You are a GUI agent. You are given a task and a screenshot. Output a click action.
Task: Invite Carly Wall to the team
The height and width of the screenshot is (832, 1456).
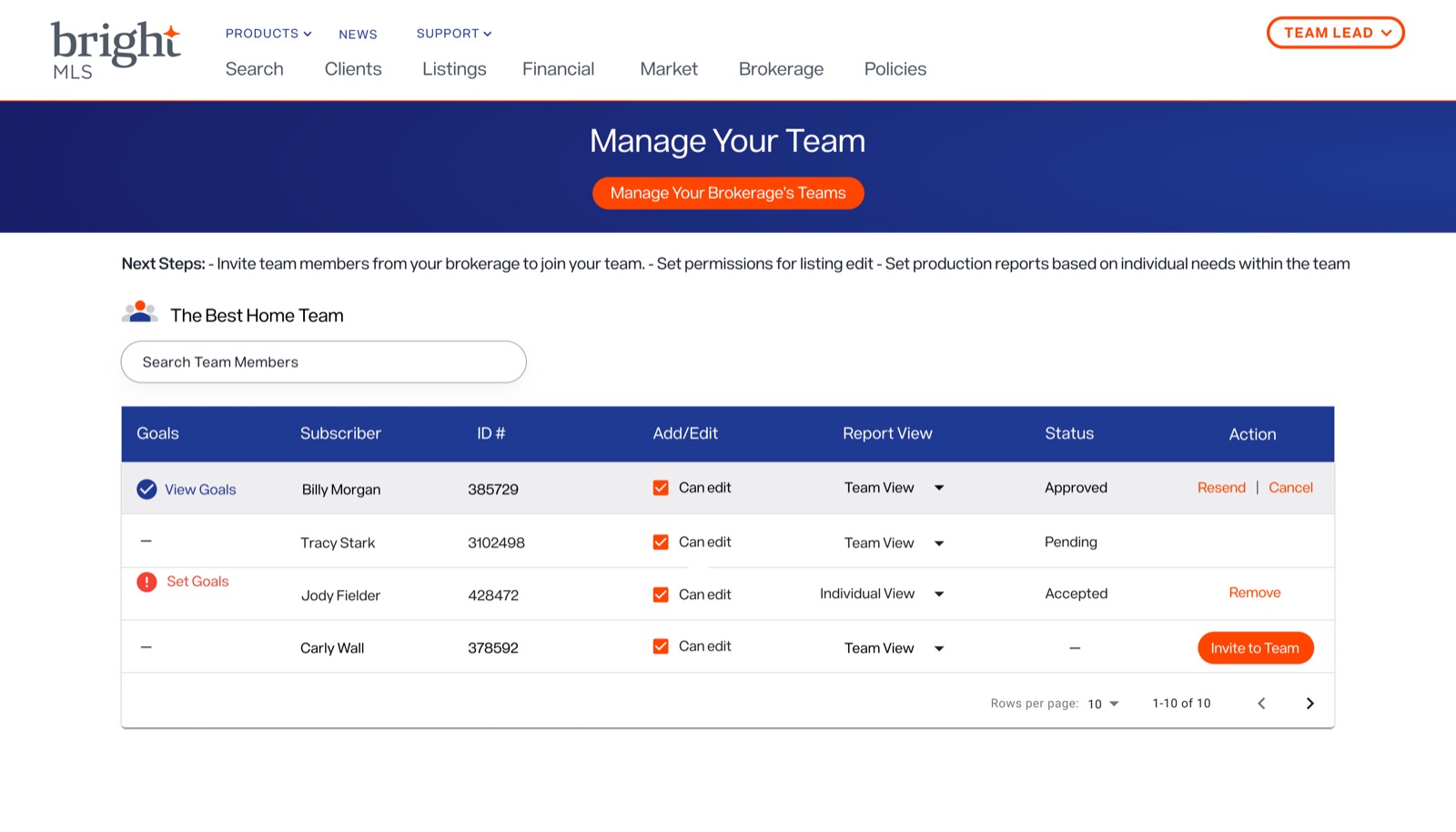[1255, 647]
